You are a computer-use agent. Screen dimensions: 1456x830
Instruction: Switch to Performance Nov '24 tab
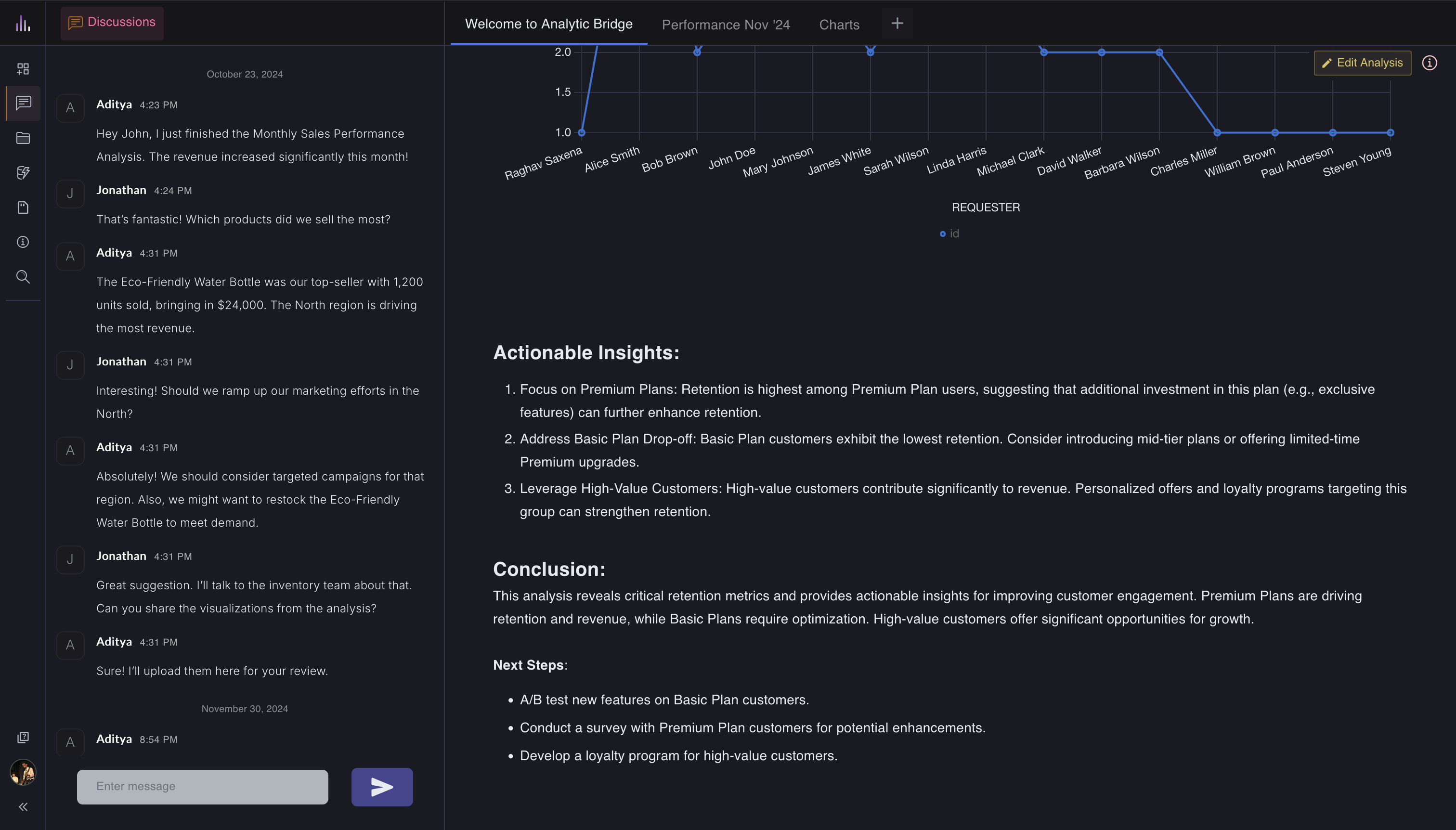[x=725, y=25]
